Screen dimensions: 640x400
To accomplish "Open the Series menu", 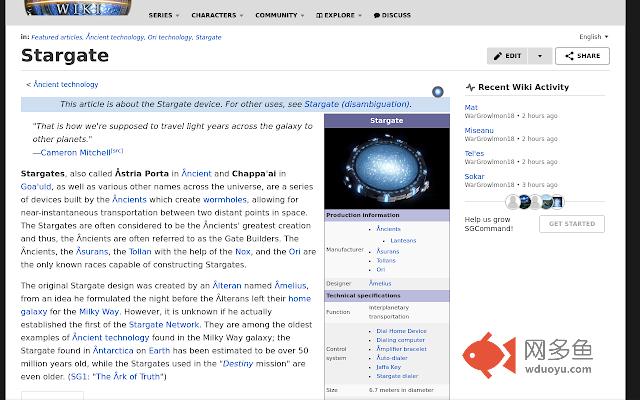I will click(164, 15).
